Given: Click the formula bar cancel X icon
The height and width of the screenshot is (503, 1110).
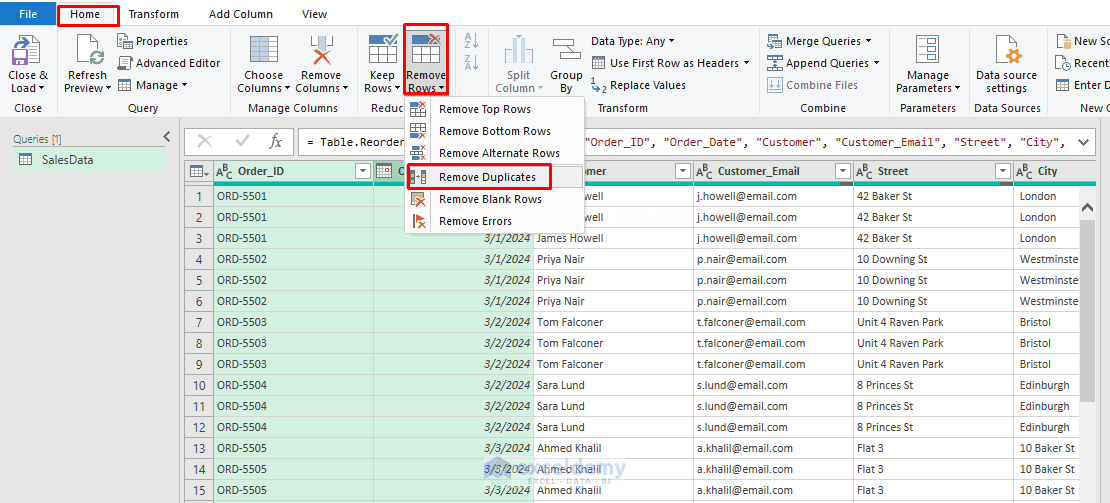Looking at the screenshot, I should (205, 141).
